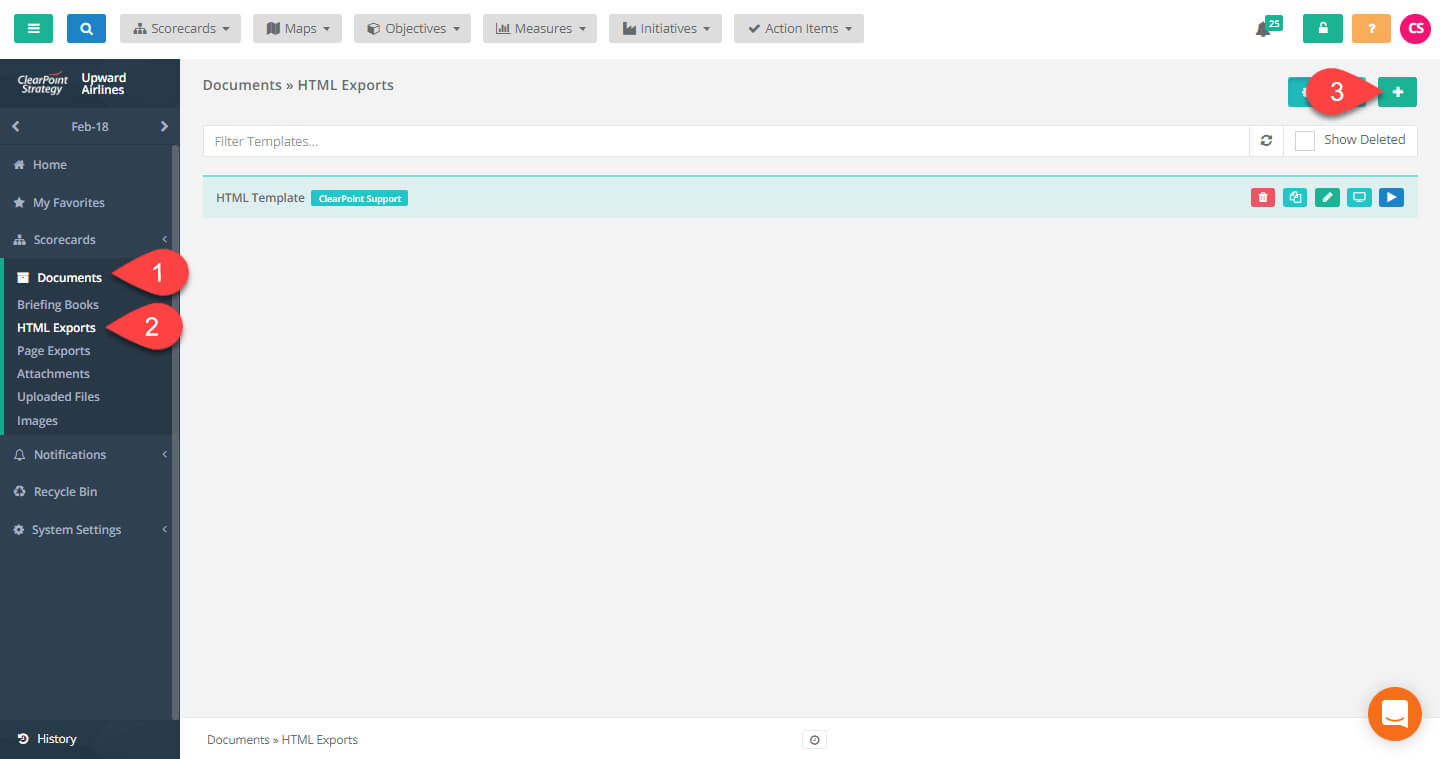This screenshot has width=1440, height=759.
Task: Expand System Settings in the sidebar
Action: (76, 530)
